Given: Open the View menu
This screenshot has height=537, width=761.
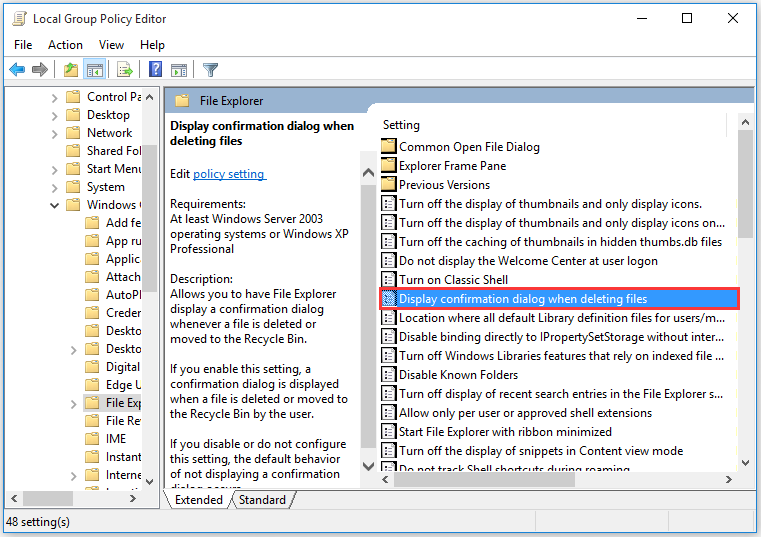Looking at the screenshot, I should (x=111, y=45).
